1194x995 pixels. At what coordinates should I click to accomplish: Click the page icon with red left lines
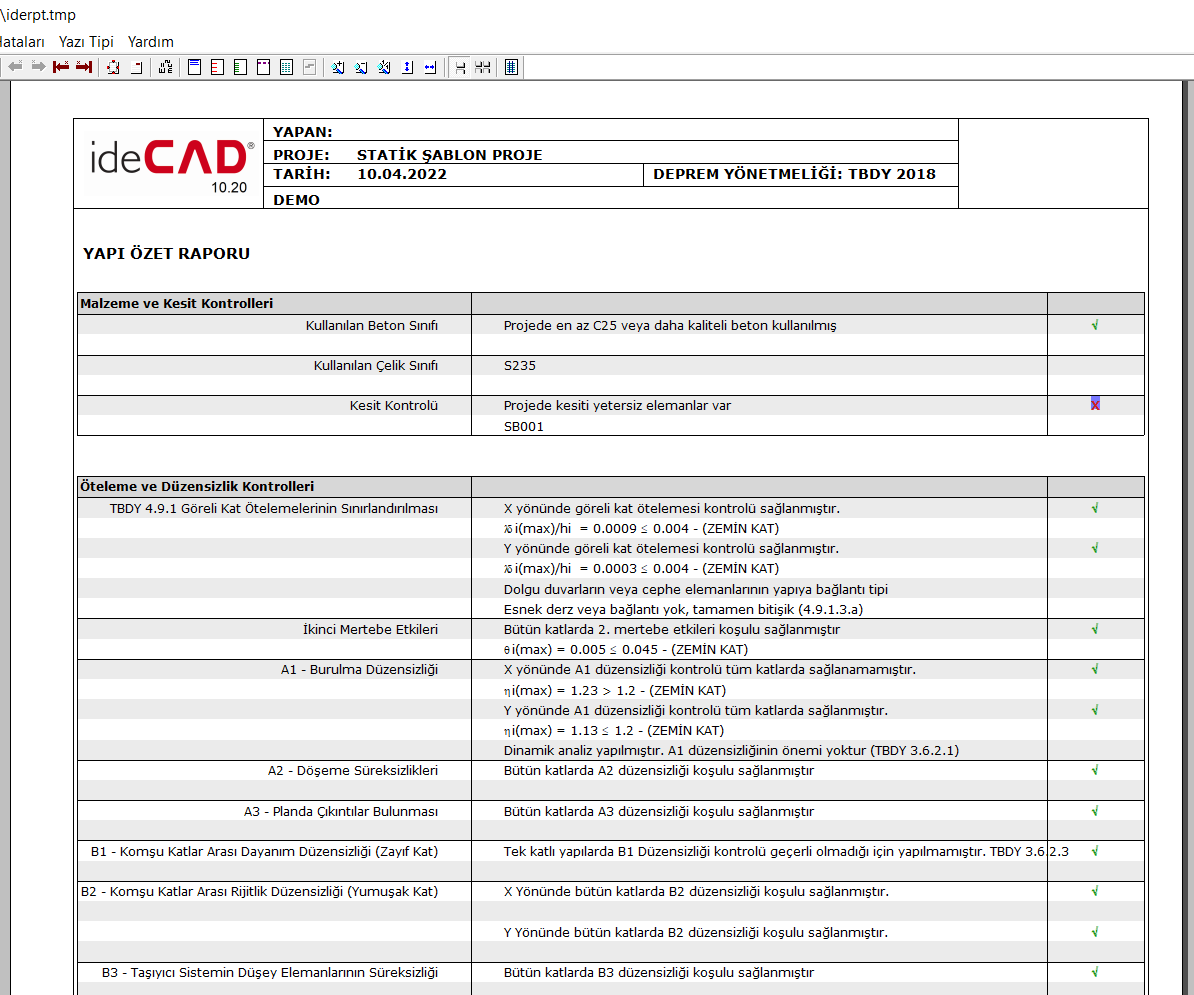coord(217,67)
